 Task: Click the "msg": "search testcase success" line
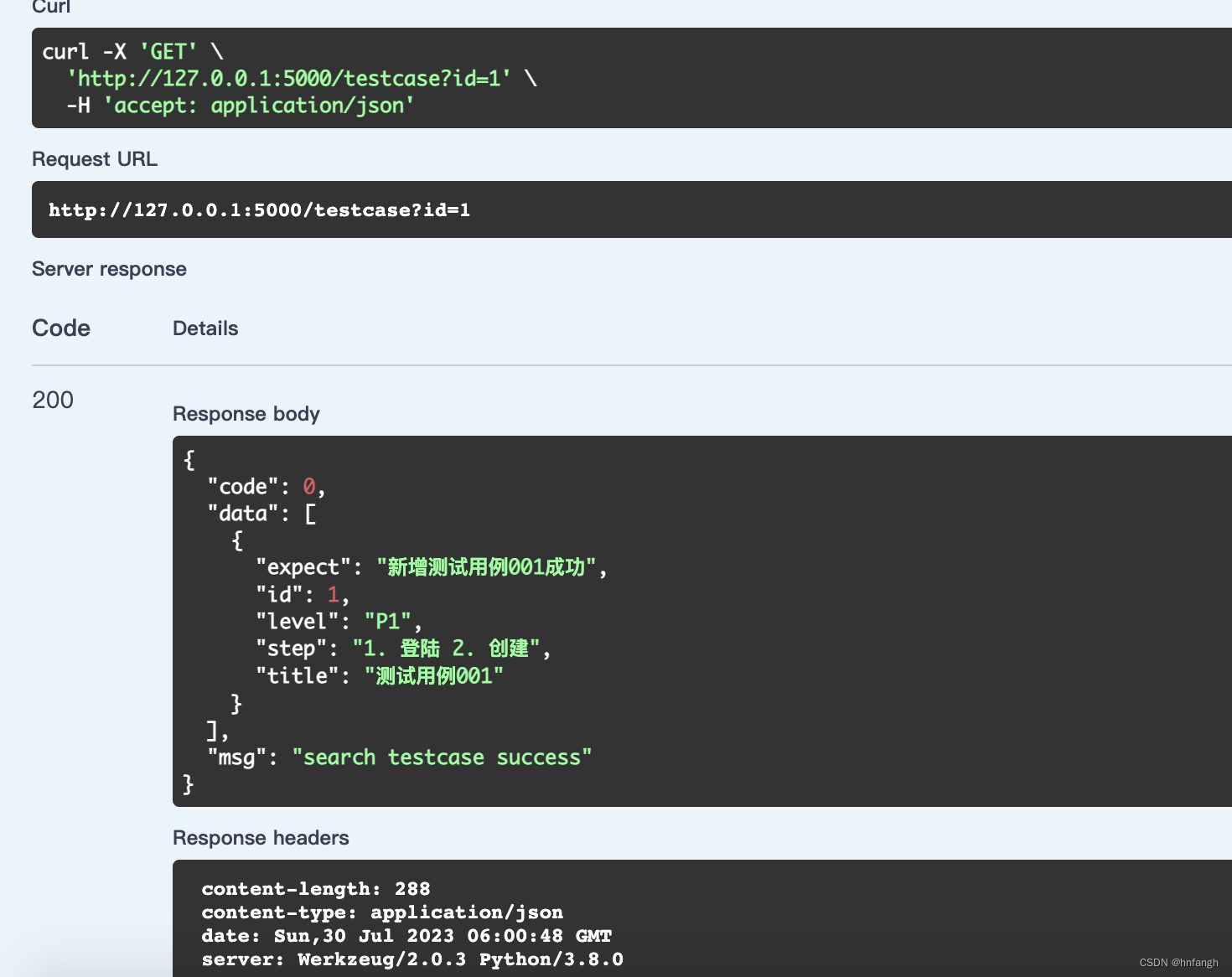(400, 757)
